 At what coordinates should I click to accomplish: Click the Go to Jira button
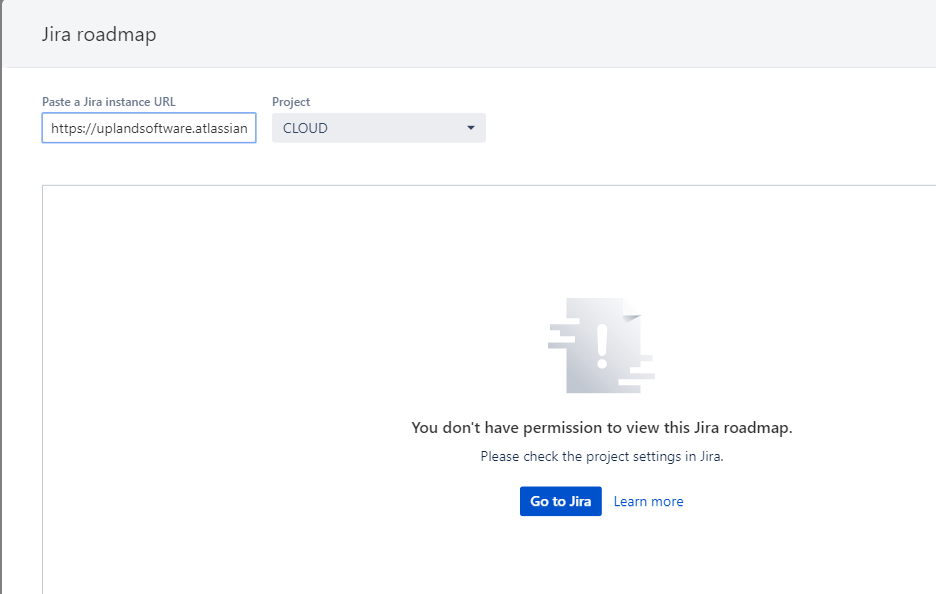(561, 501)
